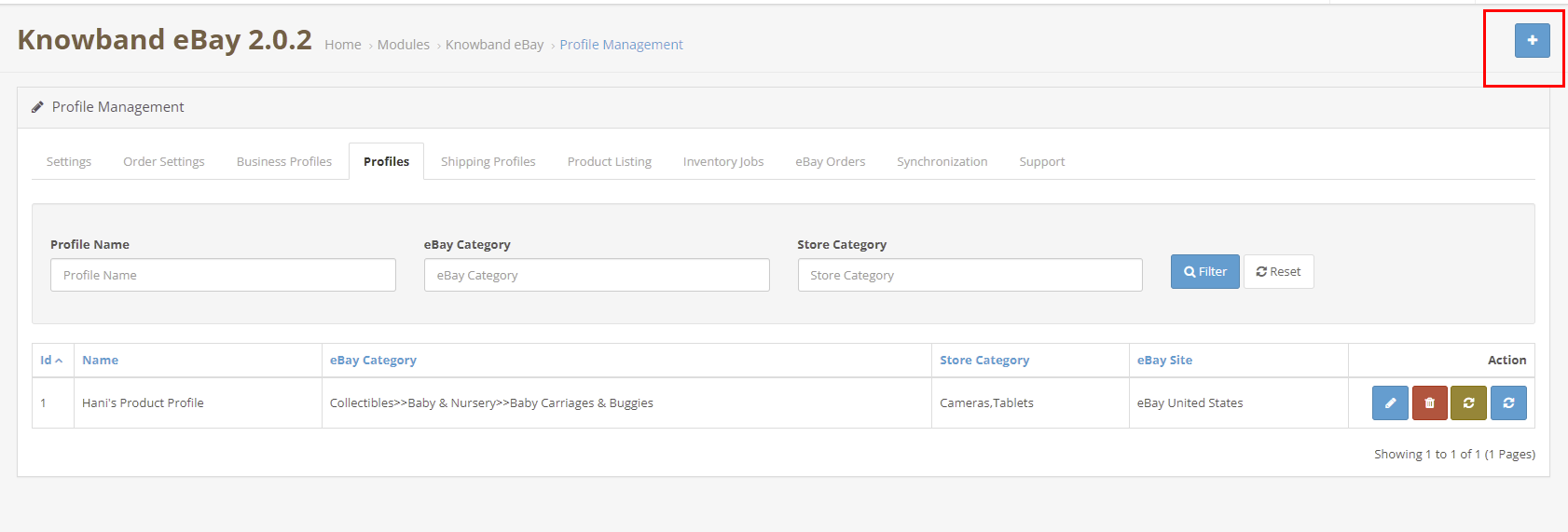This screenshot has width=1568, height=532.
Task: Edit Hani's Product Profile with pencil icon
Action: (x=1390, y=402)
